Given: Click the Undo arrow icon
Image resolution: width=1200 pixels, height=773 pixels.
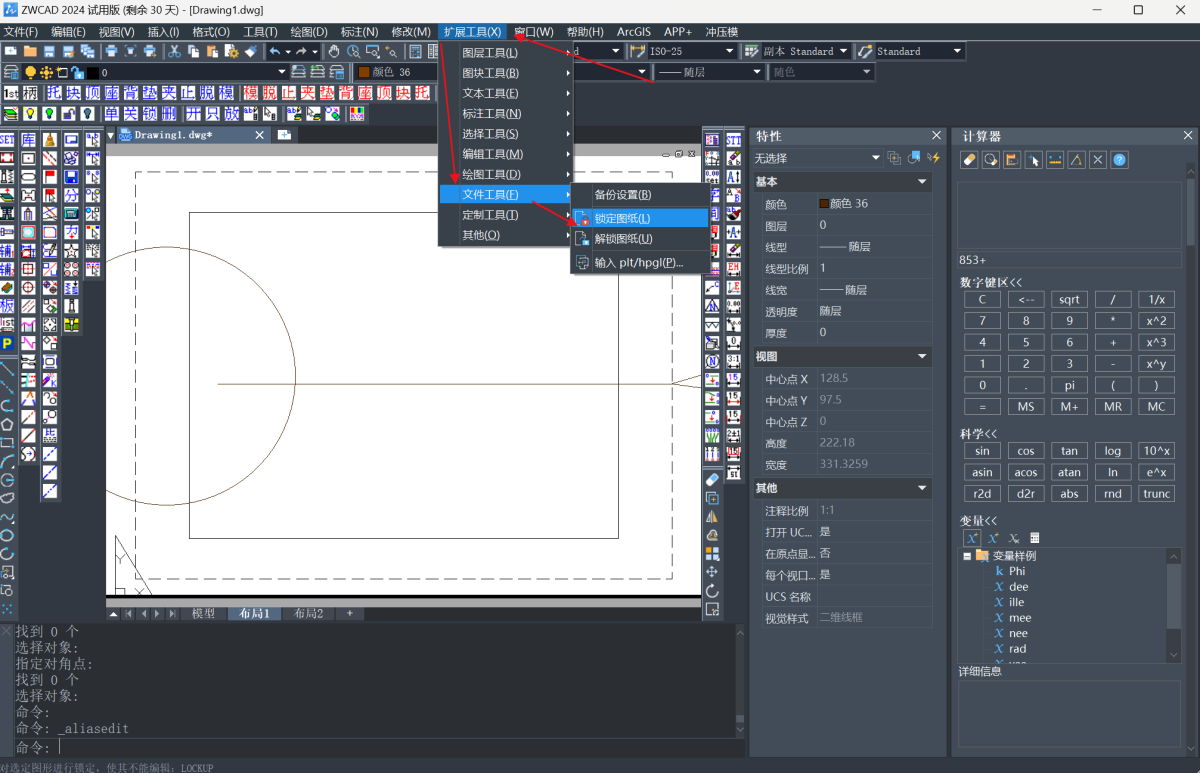Looking at the screenshot, I should pos(275,51).
